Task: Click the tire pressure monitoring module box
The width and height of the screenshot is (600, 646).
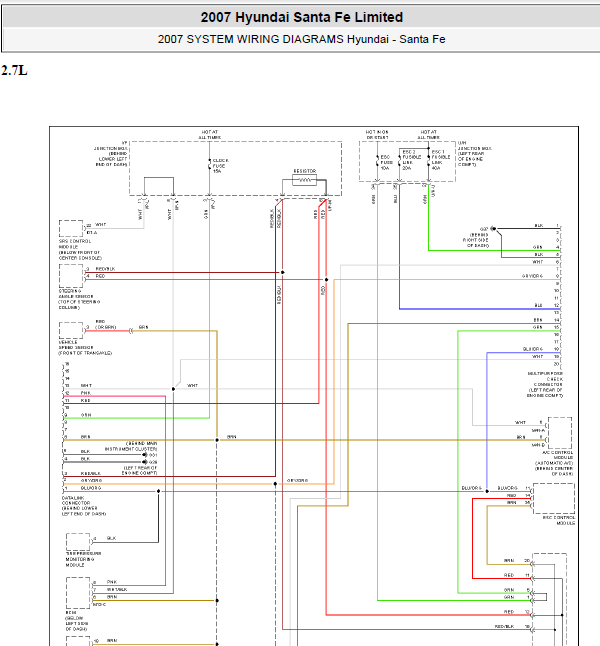Action: 78,542
